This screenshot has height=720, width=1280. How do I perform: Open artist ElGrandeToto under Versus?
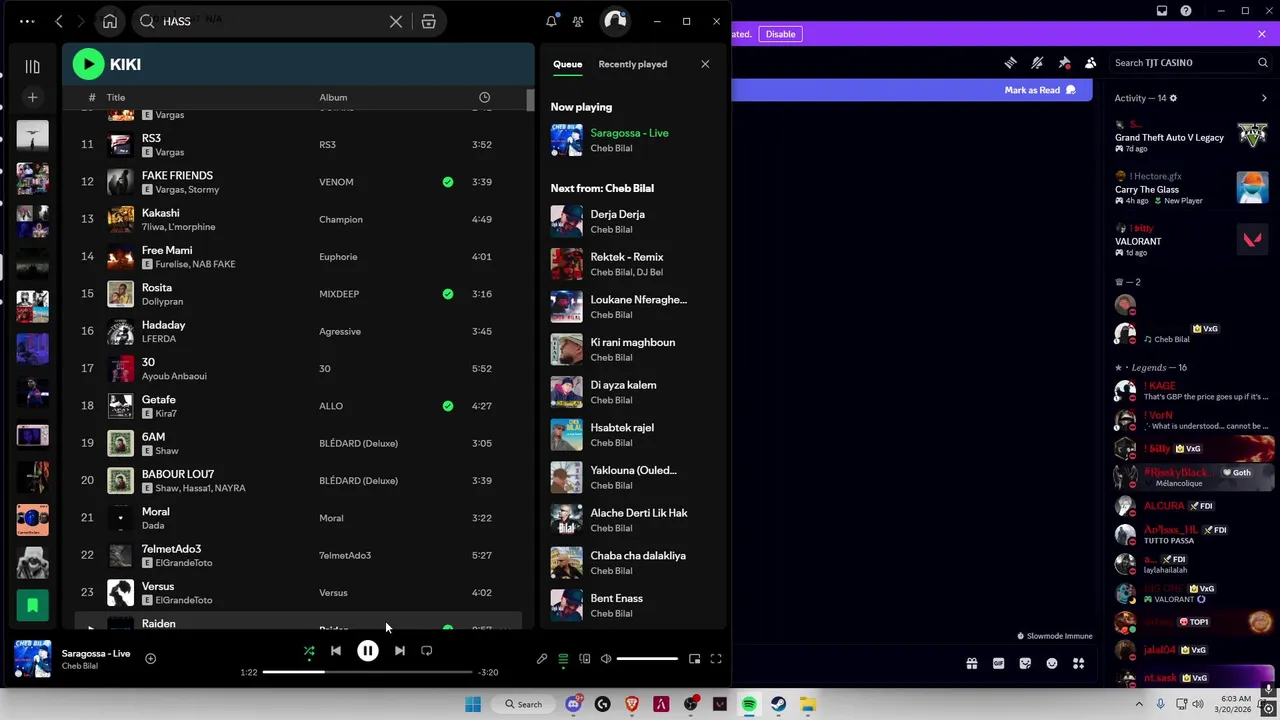(184, 600)
